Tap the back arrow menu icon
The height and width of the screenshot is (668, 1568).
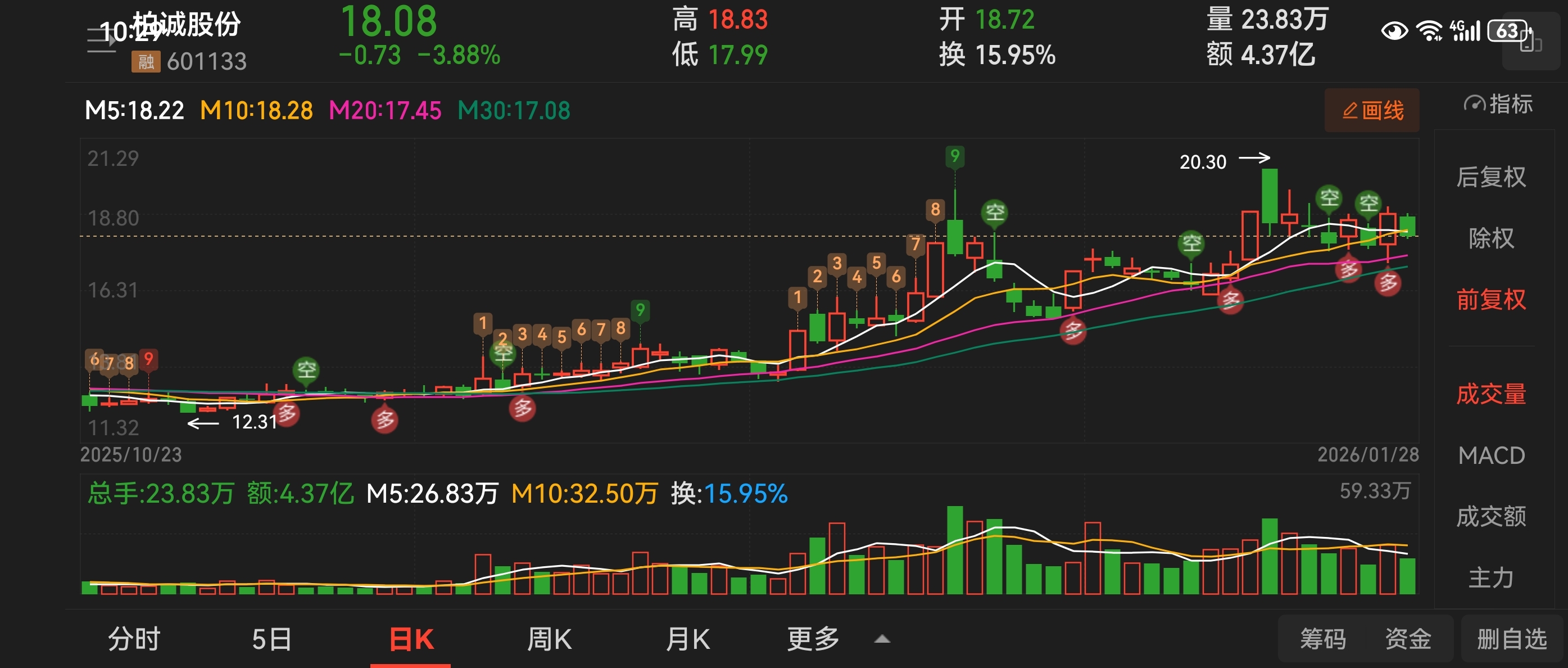click(101, 40)
